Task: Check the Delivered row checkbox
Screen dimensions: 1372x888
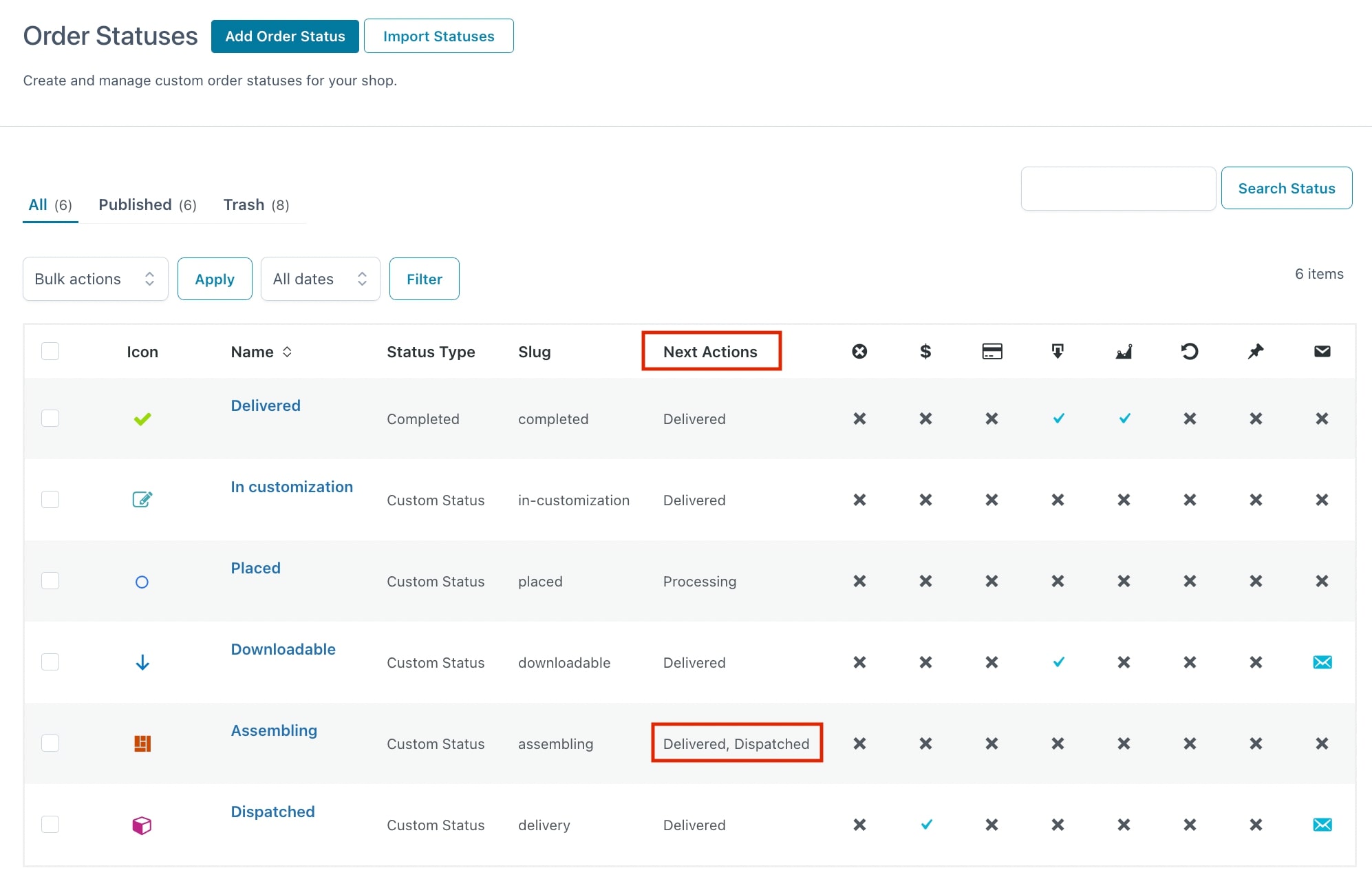Action: (x=50, y=418)
